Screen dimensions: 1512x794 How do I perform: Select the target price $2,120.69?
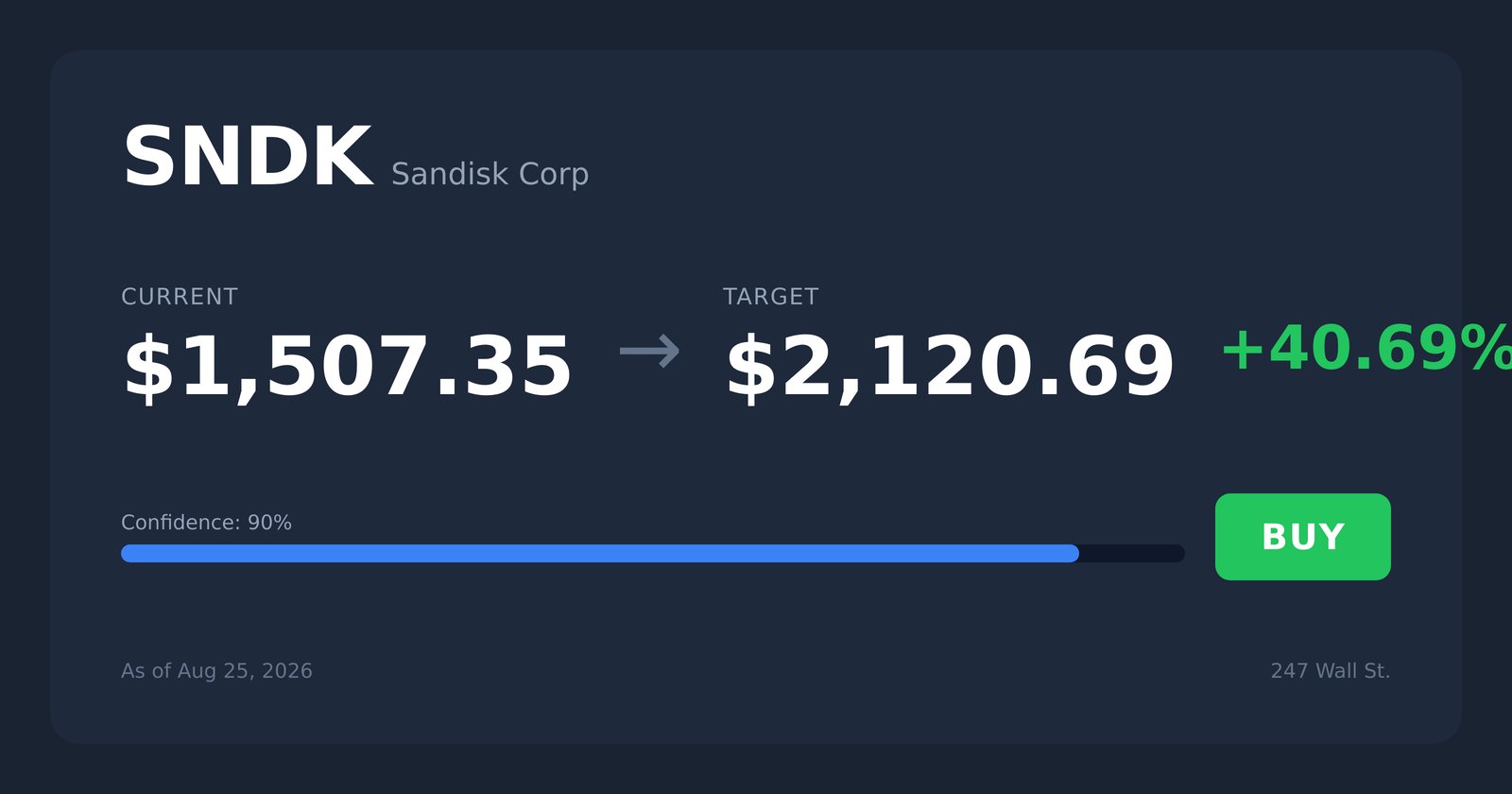950,367
